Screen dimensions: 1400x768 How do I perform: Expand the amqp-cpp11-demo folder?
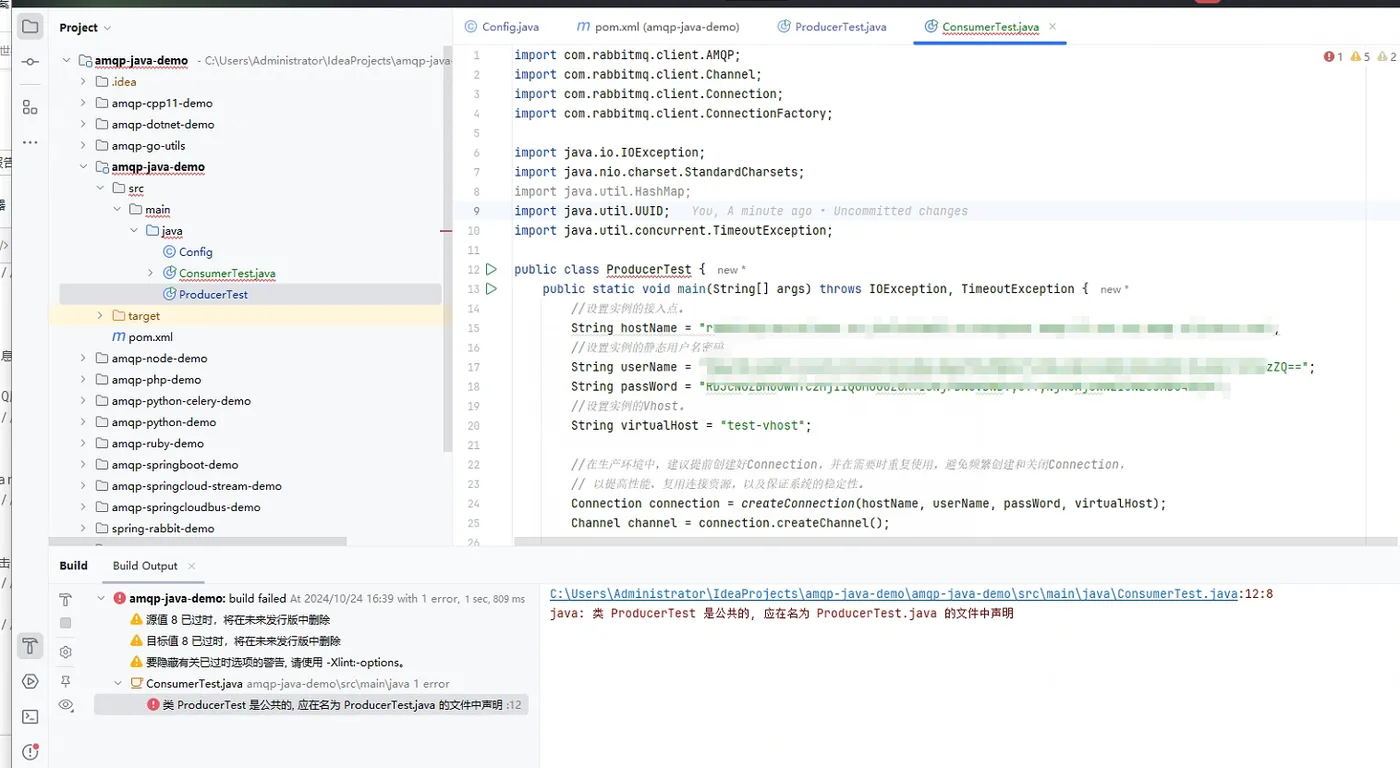[84, 103]
